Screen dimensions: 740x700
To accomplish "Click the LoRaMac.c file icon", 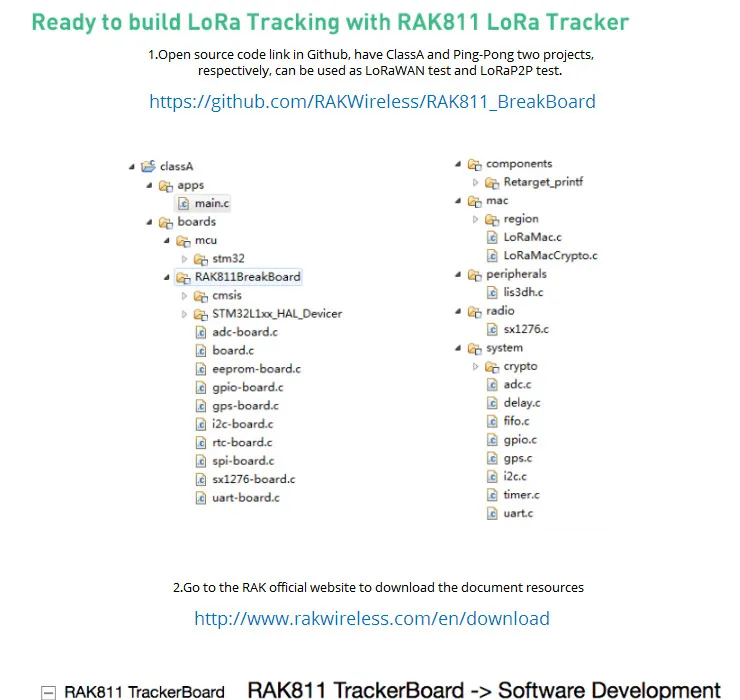I will pyautogui.click(x=492, y=237).
